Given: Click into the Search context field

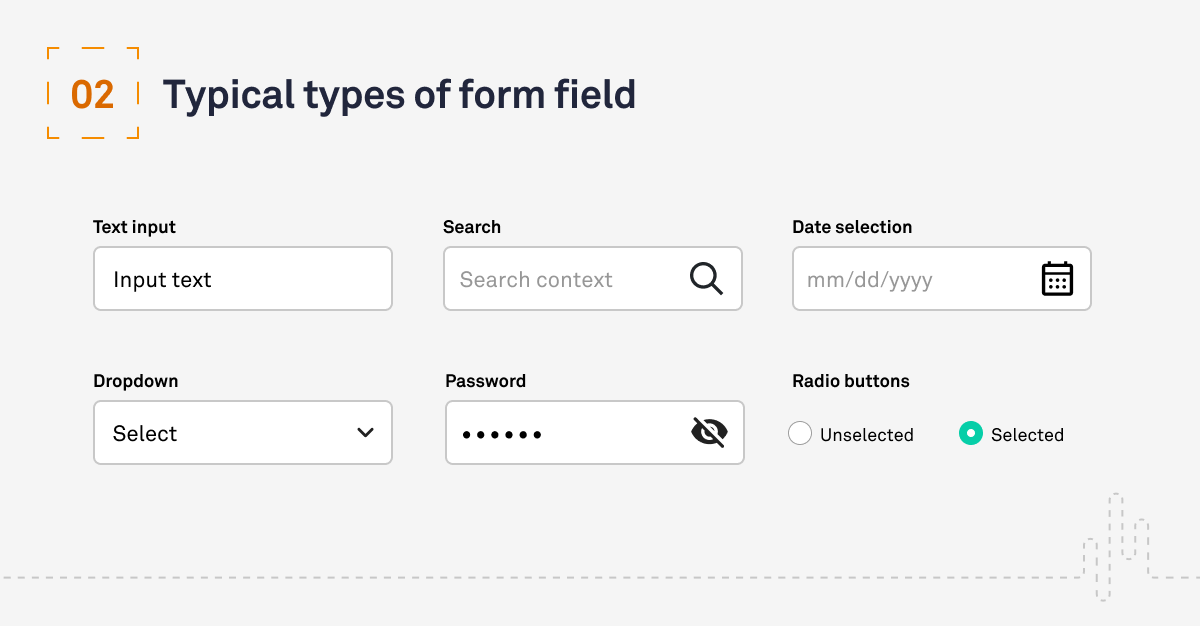Looking at the screenshot, I should point(593,279).
